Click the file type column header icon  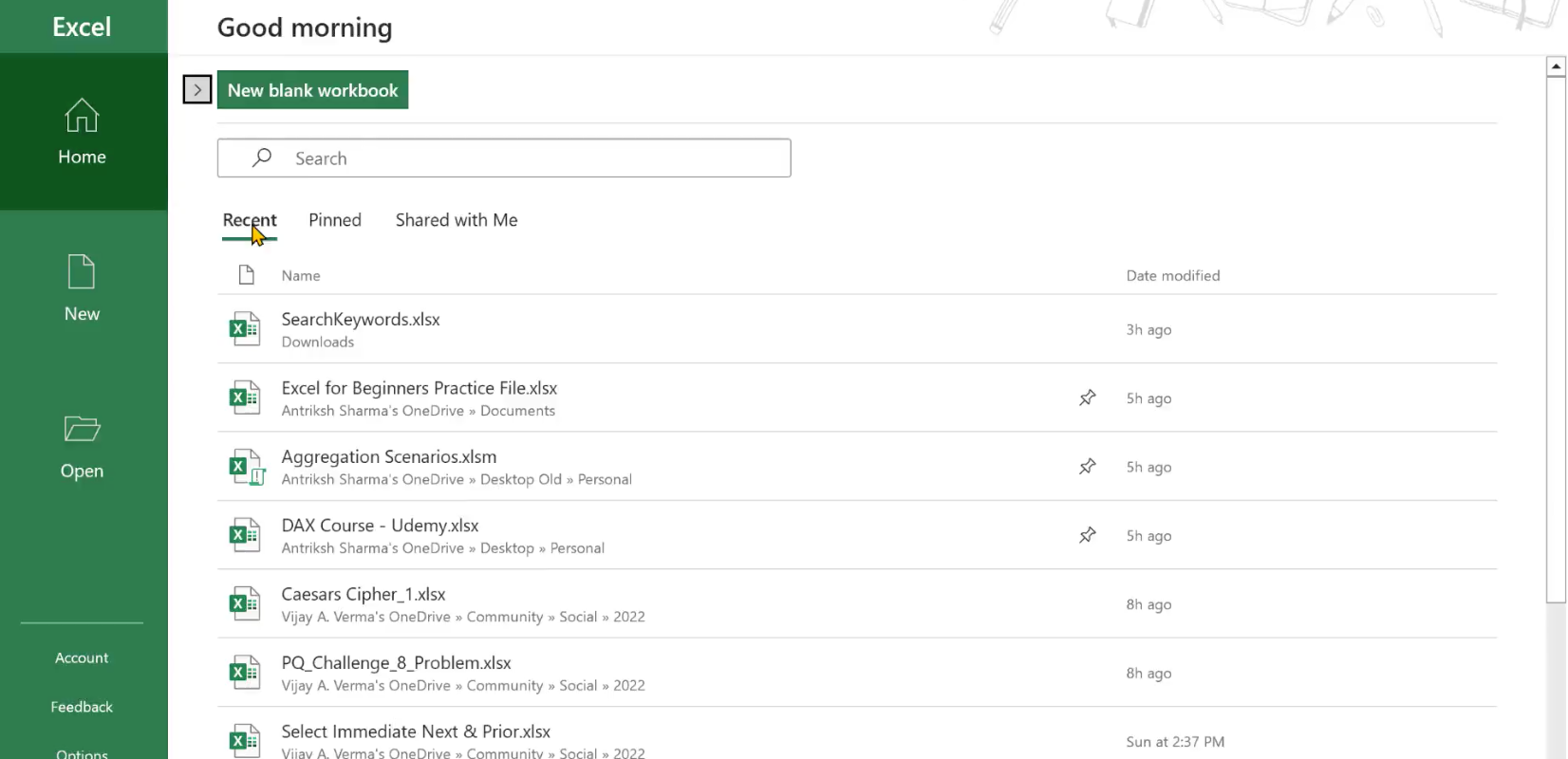[247, 275]
